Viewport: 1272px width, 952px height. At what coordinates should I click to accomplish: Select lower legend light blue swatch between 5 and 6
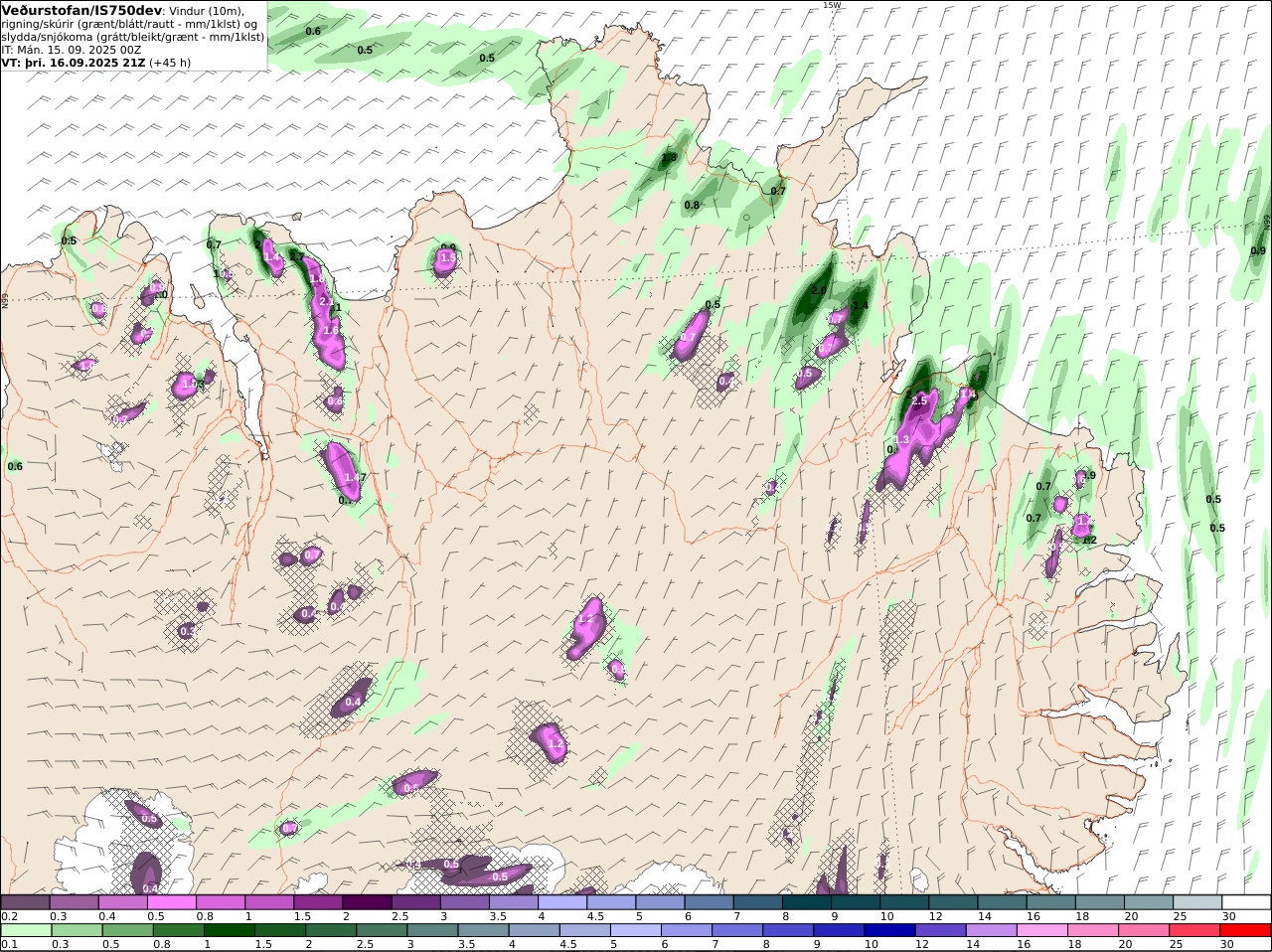click(637, 930)
